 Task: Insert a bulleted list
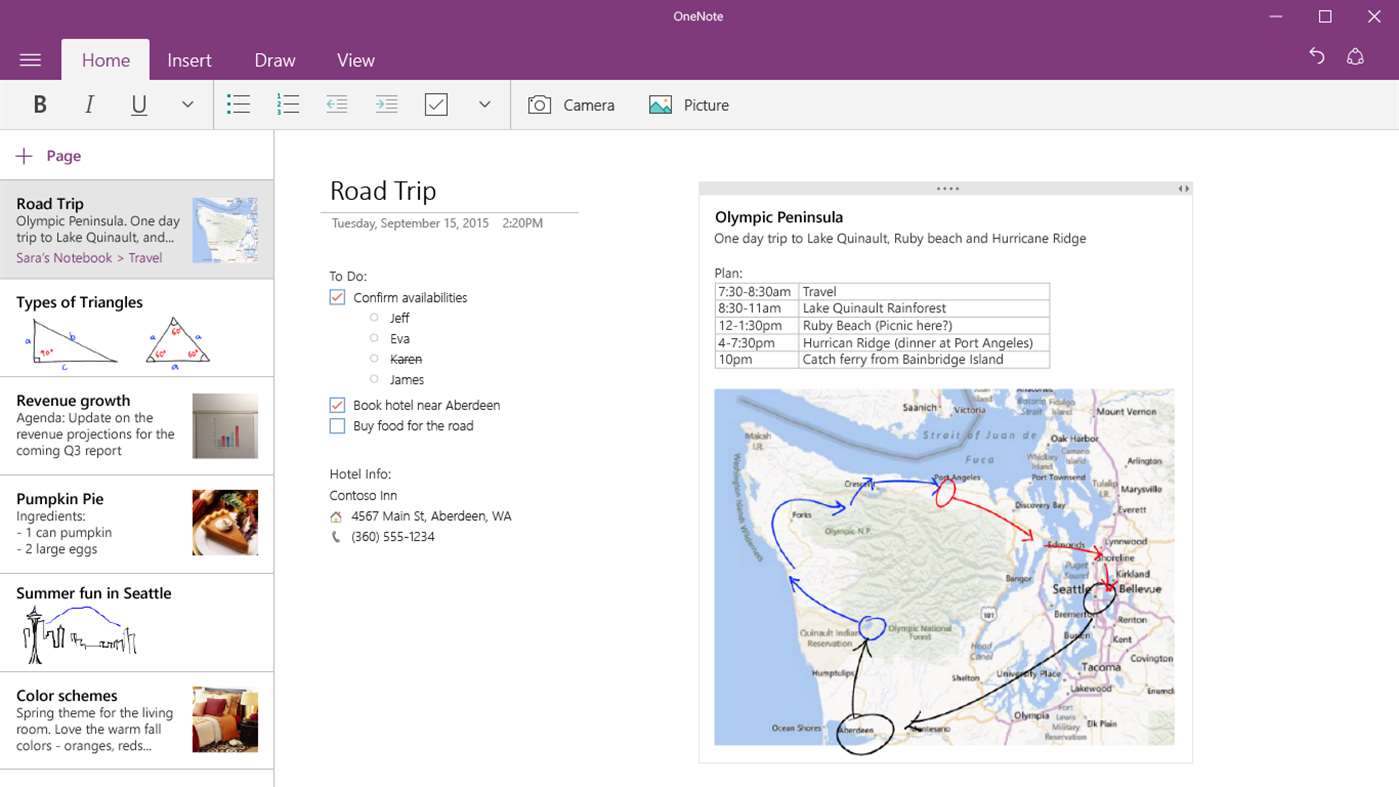tap(238, 105)
